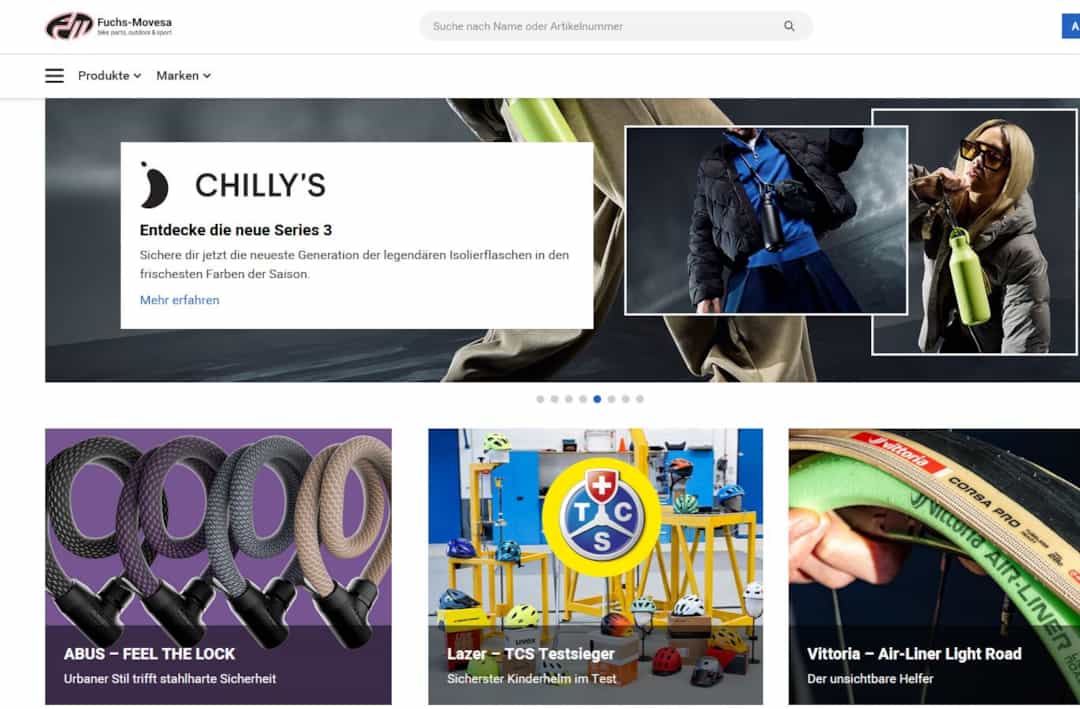
Task: Select the first carousel dot
Action: [540, 399]
